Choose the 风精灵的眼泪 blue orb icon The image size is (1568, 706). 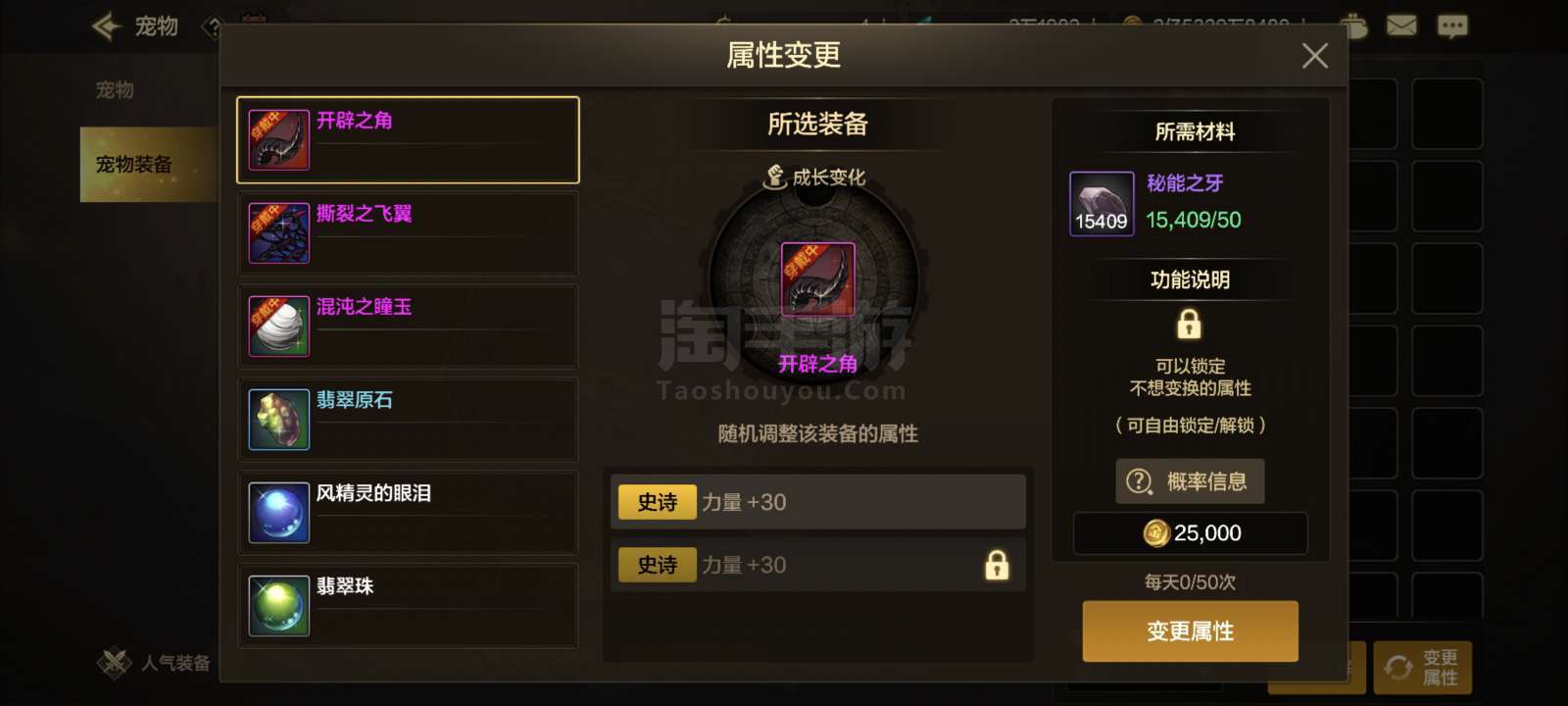279,512
